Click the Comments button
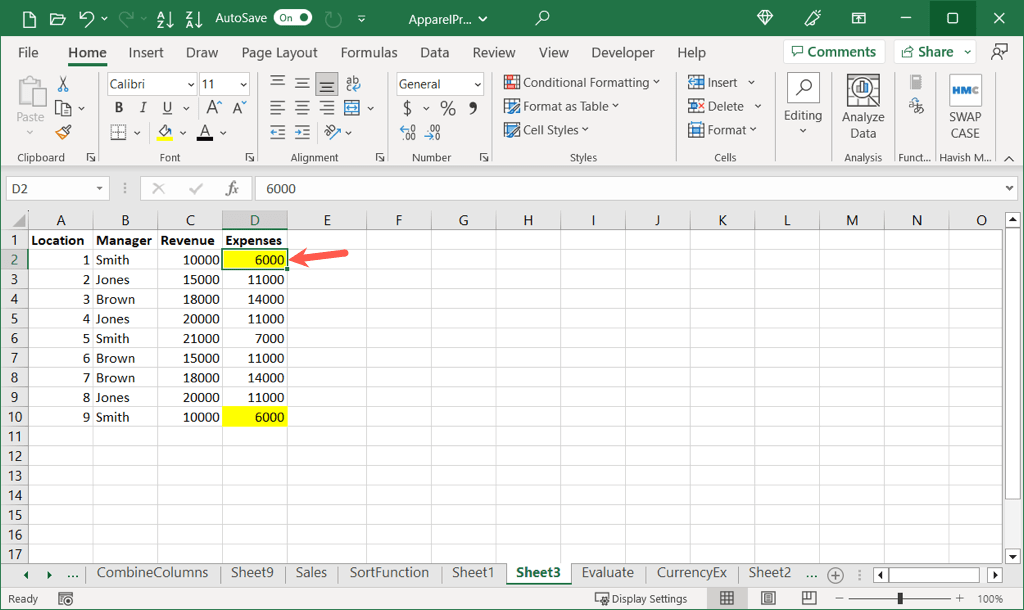This screenshot has height=610, width=1024. point(832,52)
